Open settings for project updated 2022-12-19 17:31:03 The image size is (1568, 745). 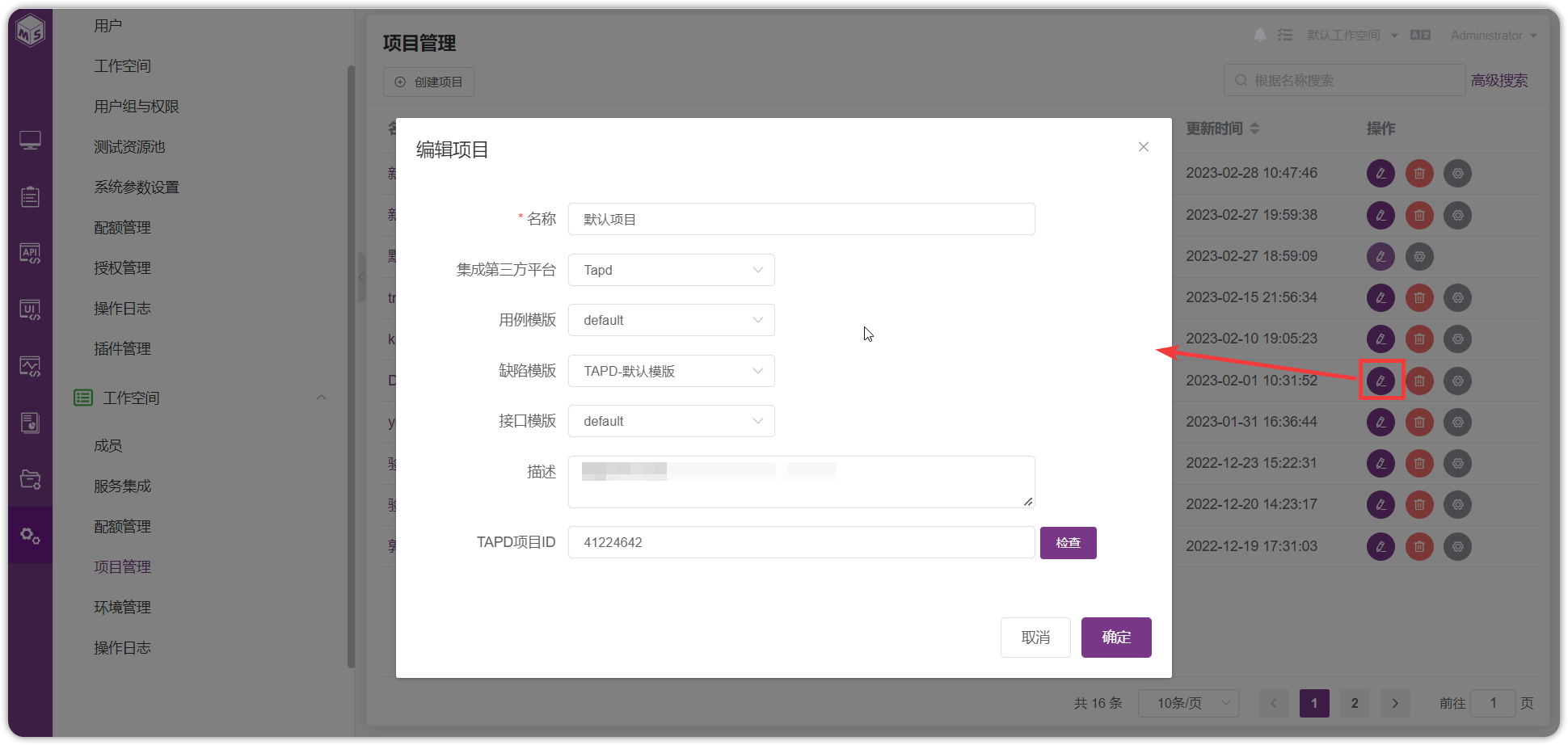[x=1458, y=546]
